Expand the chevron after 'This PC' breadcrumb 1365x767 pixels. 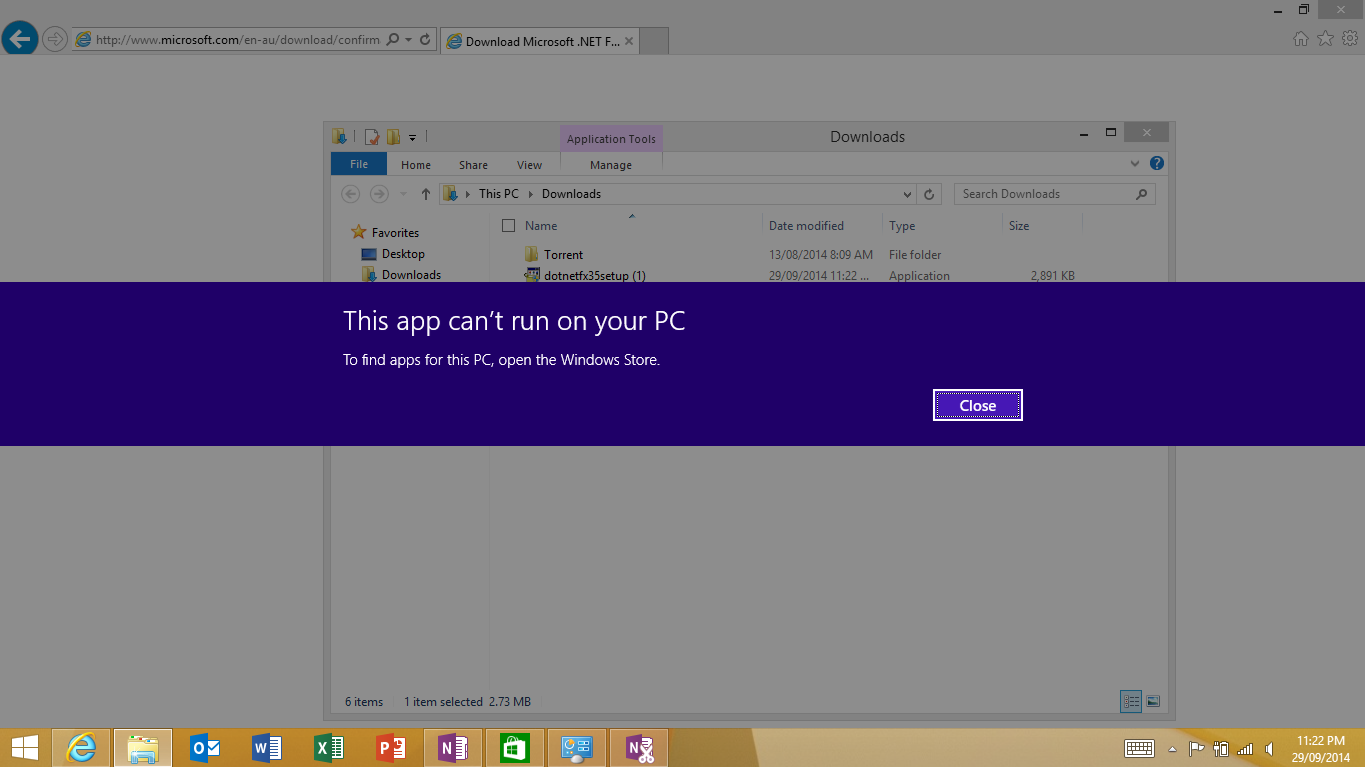click(x=531, y=194)
